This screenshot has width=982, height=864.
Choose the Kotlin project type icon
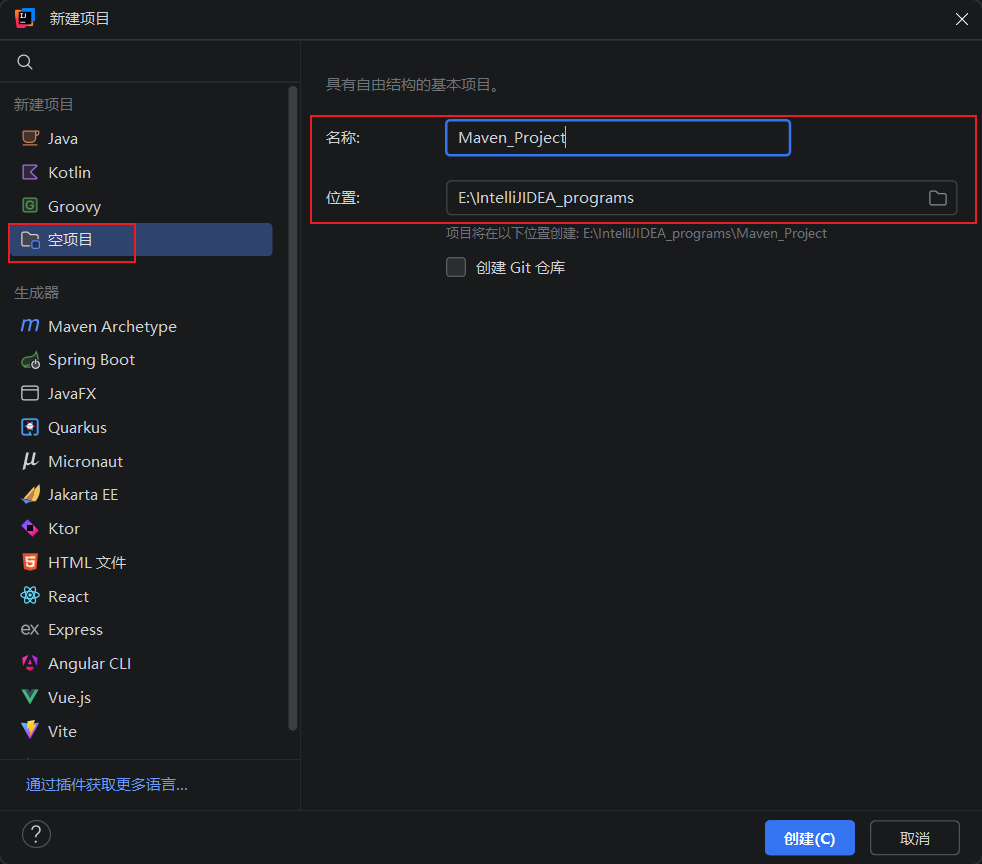point(30,172)
